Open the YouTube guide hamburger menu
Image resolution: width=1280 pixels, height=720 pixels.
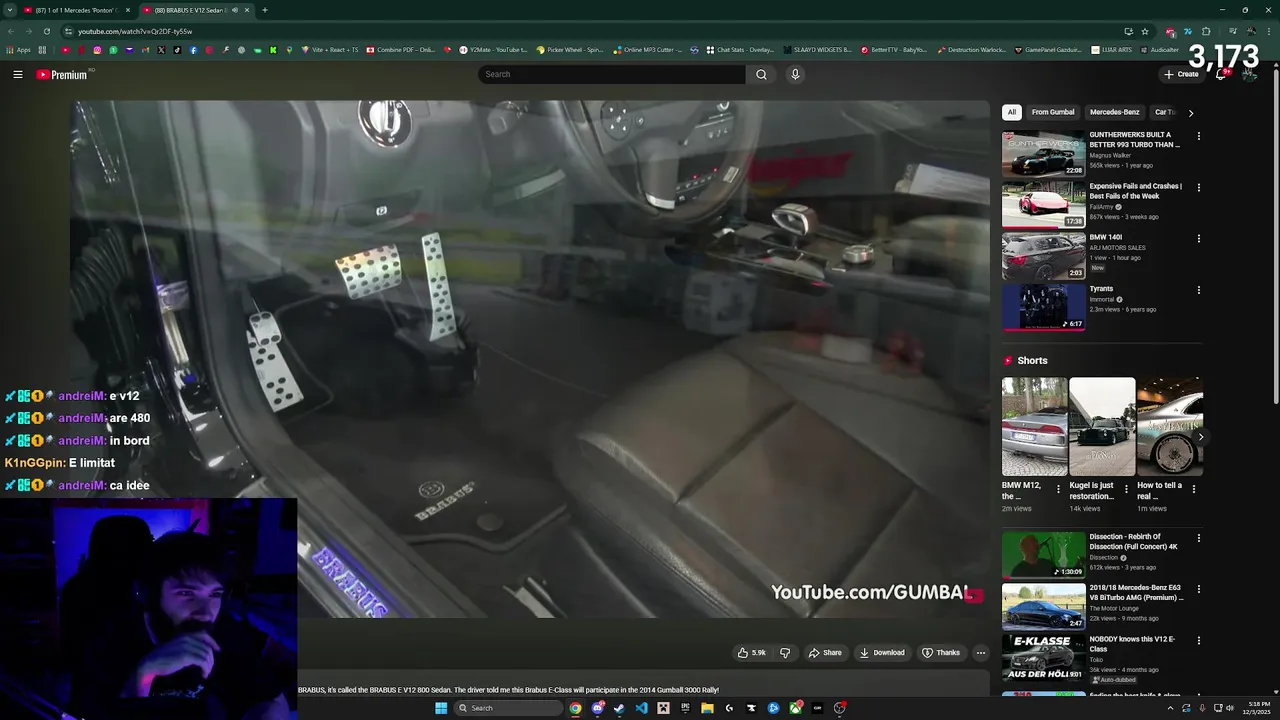(18, 74)
